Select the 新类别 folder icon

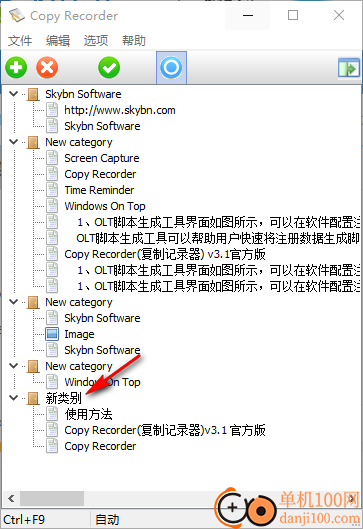tap(33, 398)
